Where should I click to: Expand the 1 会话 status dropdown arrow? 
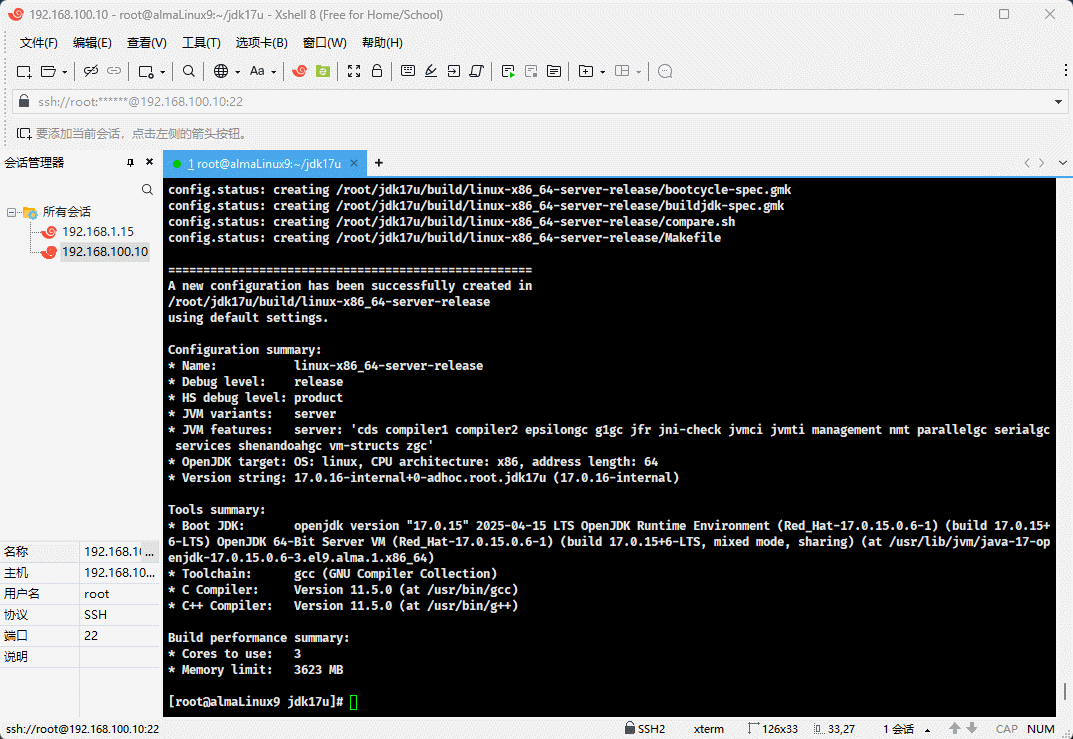point(927,730)
